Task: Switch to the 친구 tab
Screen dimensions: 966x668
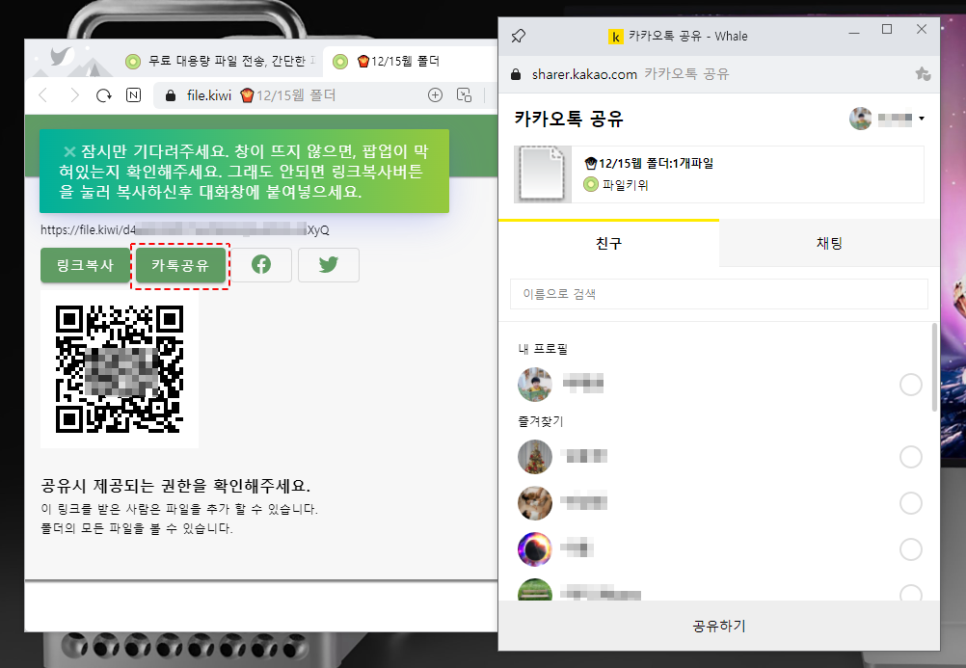Action: (609, 243)
